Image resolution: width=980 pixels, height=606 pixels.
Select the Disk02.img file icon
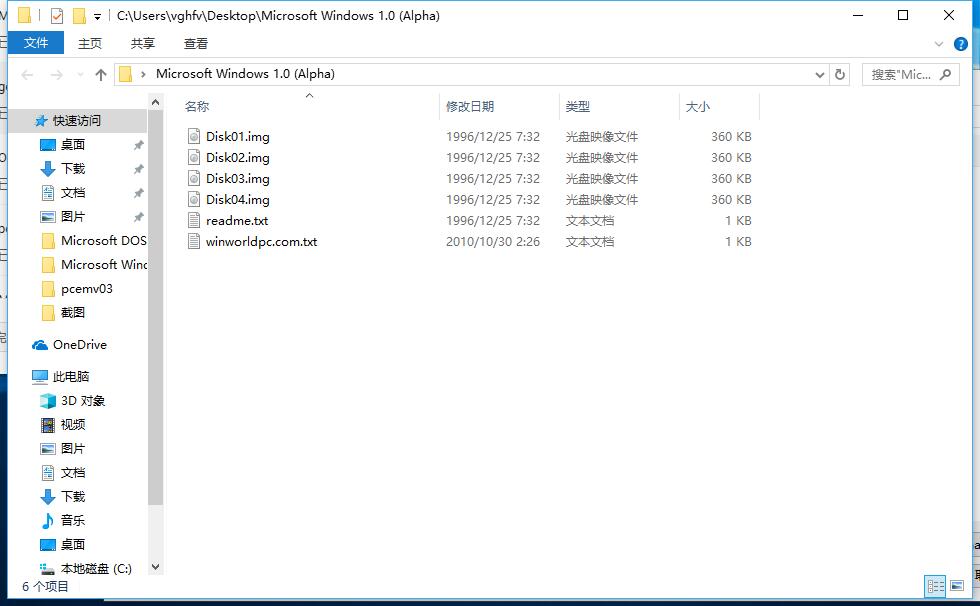pos(194,157)
